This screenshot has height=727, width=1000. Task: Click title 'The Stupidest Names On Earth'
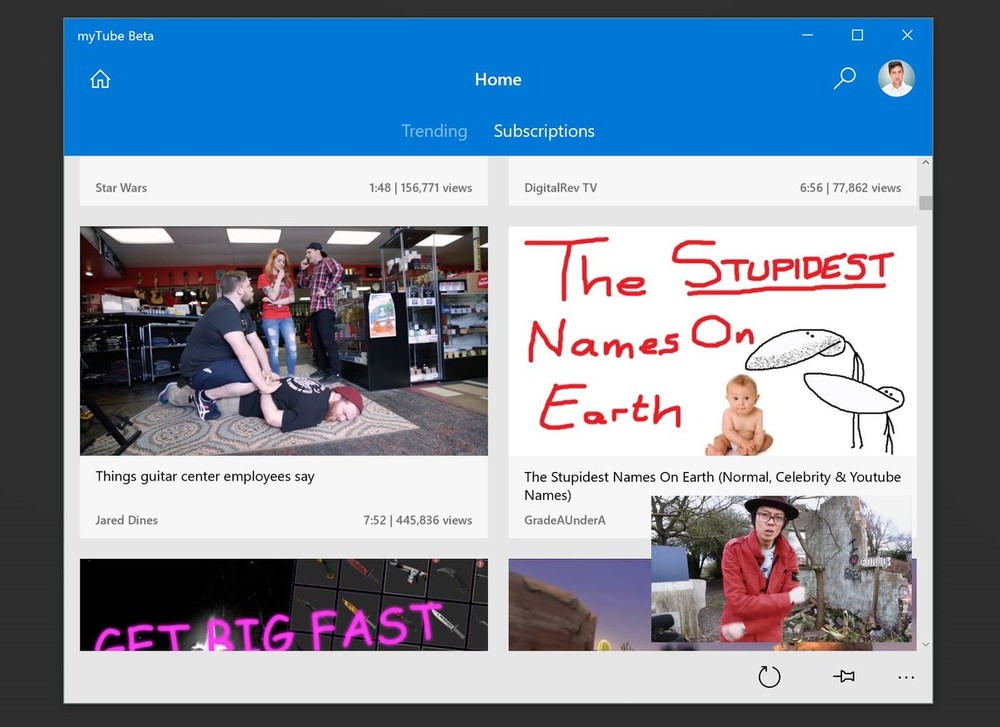pos(712,485)
